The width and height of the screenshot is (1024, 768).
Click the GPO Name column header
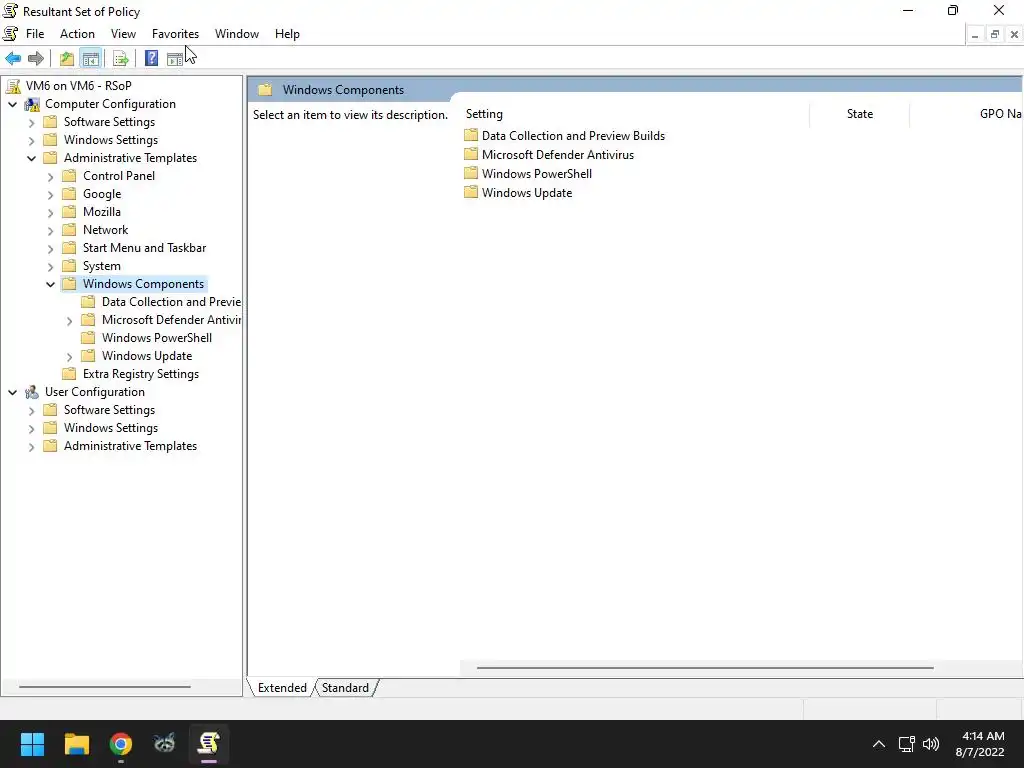967,114
